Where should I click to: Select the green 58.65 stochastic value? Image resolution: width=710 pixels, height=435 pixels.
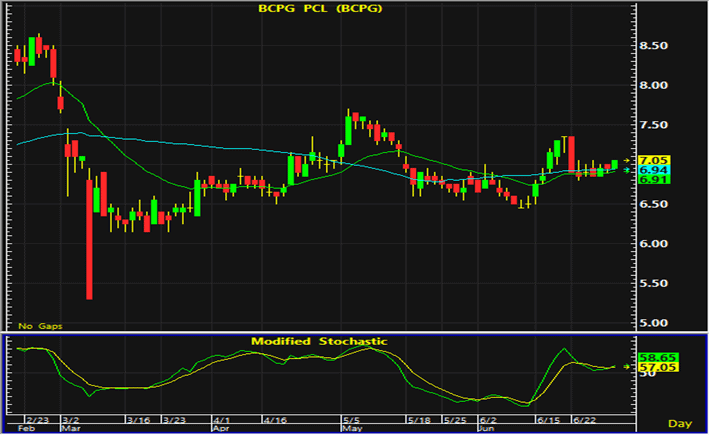click(x=658, y=358)
